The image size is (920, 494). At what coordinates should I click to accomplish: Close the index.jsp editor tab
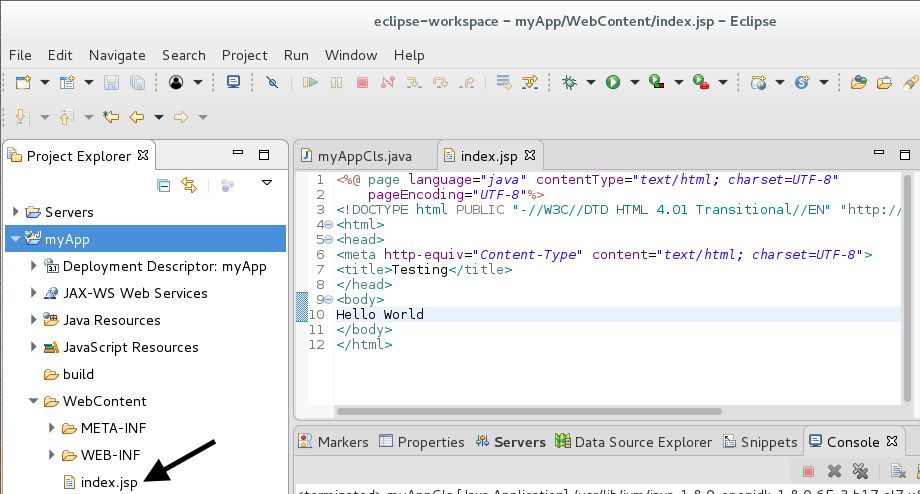click(x=530, y=155)
